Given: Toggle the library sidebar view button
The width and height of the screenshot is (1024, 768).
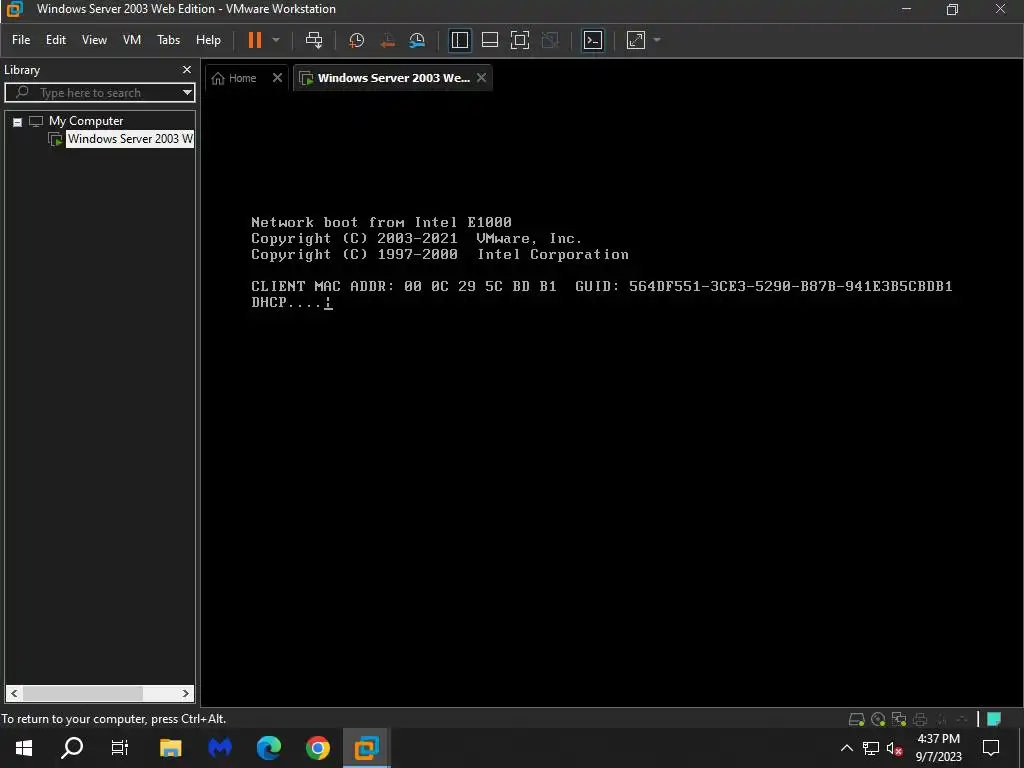Looking at the screenshot, I should tap(460, 40).
